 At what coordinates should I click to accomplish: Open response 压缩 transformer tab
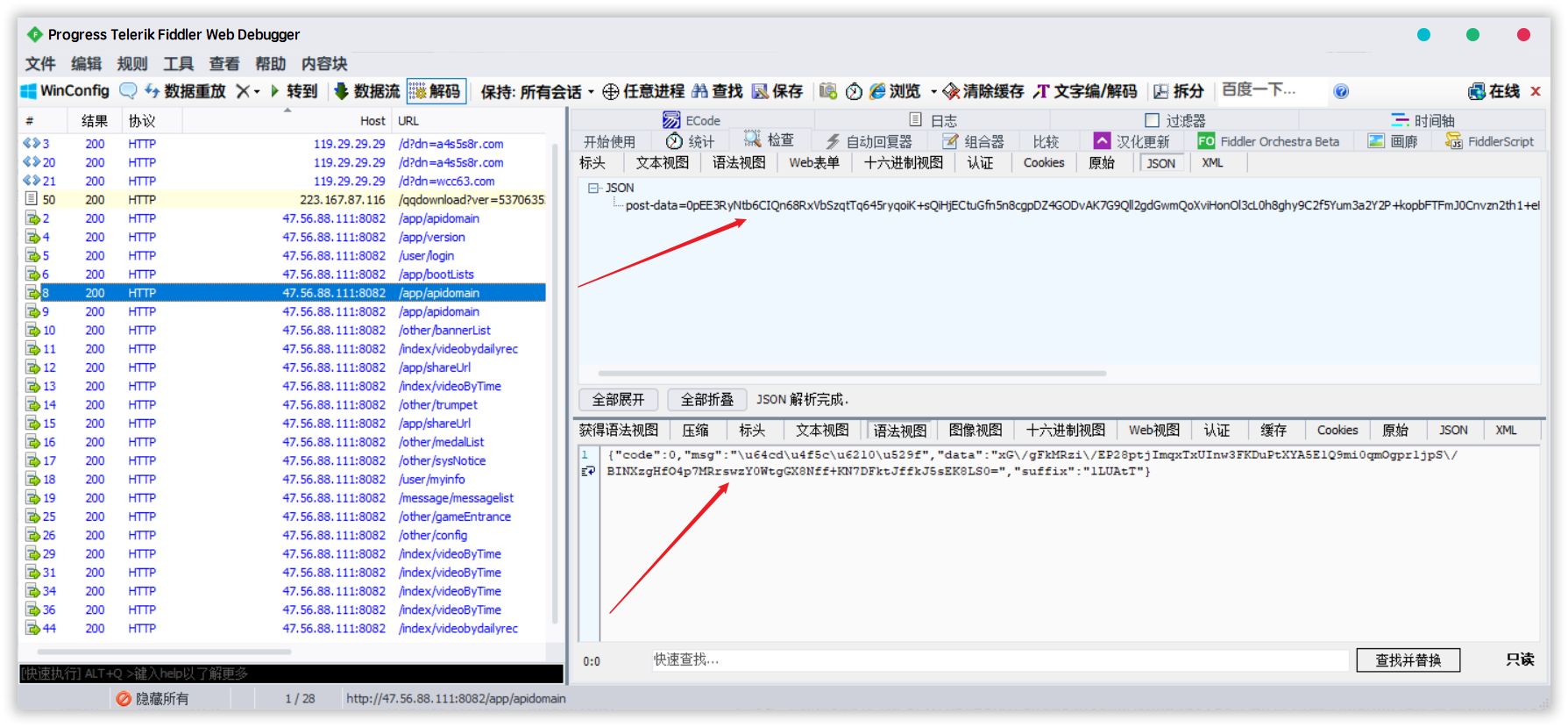point(696,430)
